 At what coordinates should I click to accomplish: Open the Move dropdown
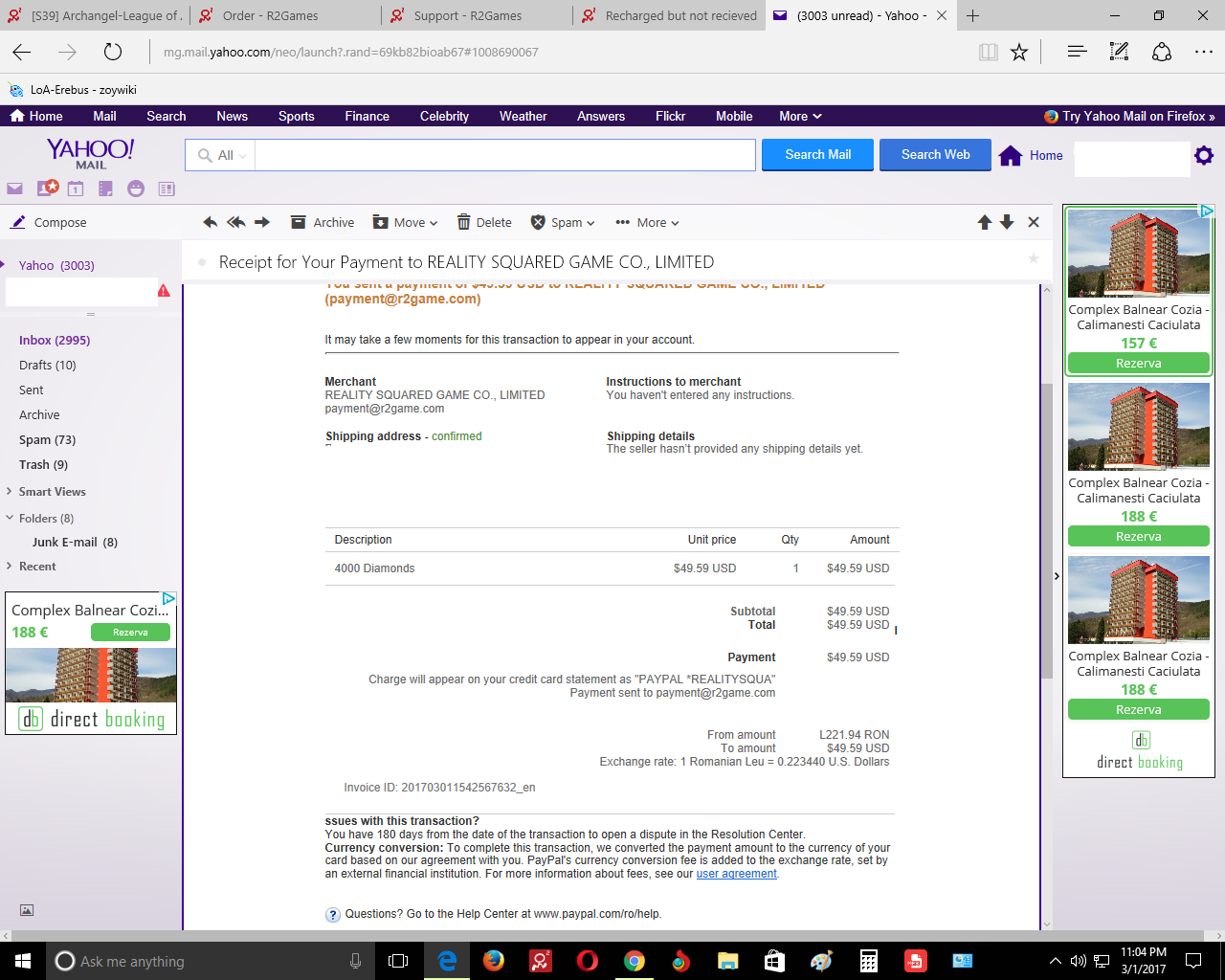(405, 222)
